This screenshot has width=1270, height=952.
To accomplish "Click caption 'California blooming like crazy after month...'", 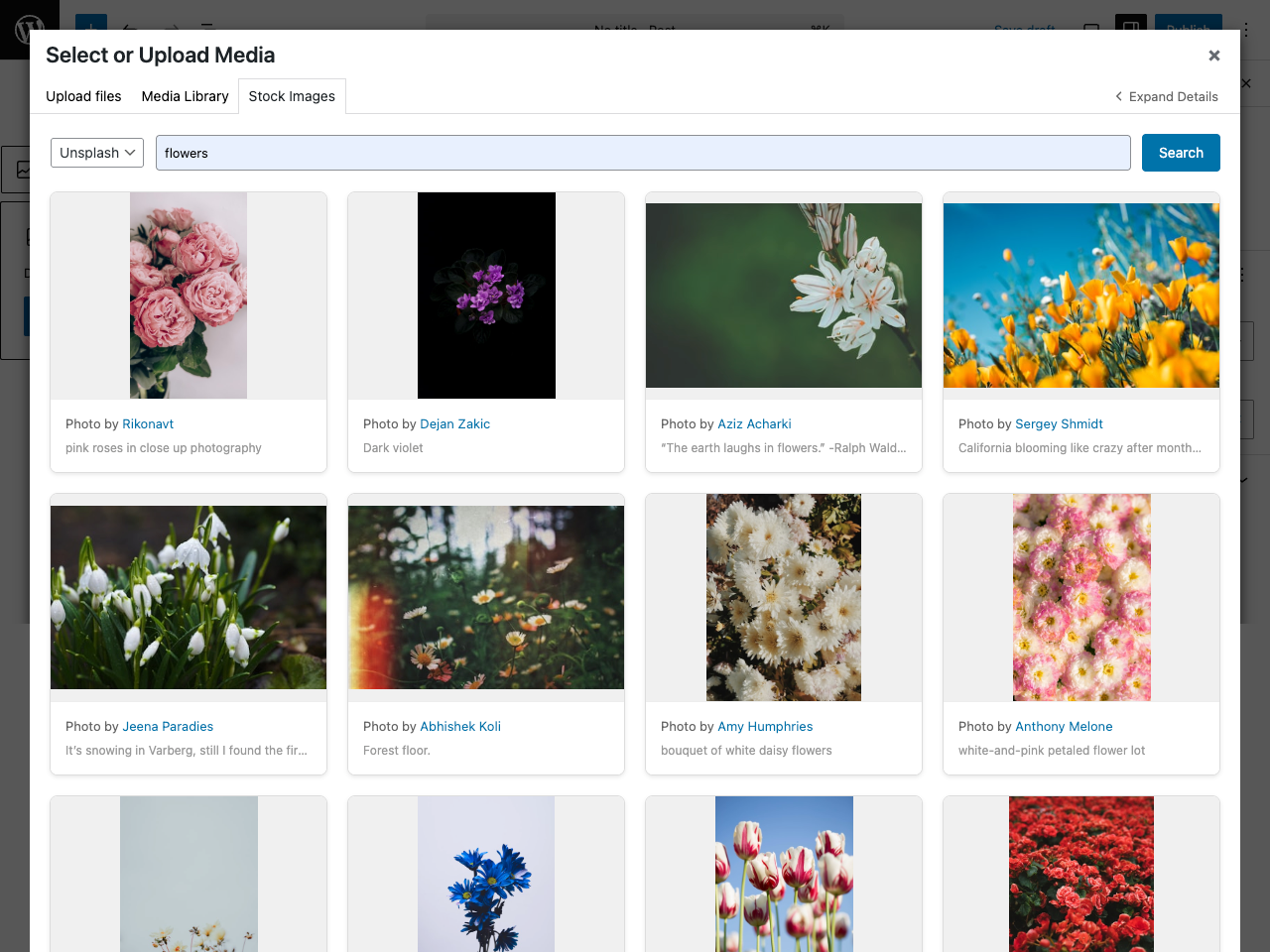I will (1079, 448).
